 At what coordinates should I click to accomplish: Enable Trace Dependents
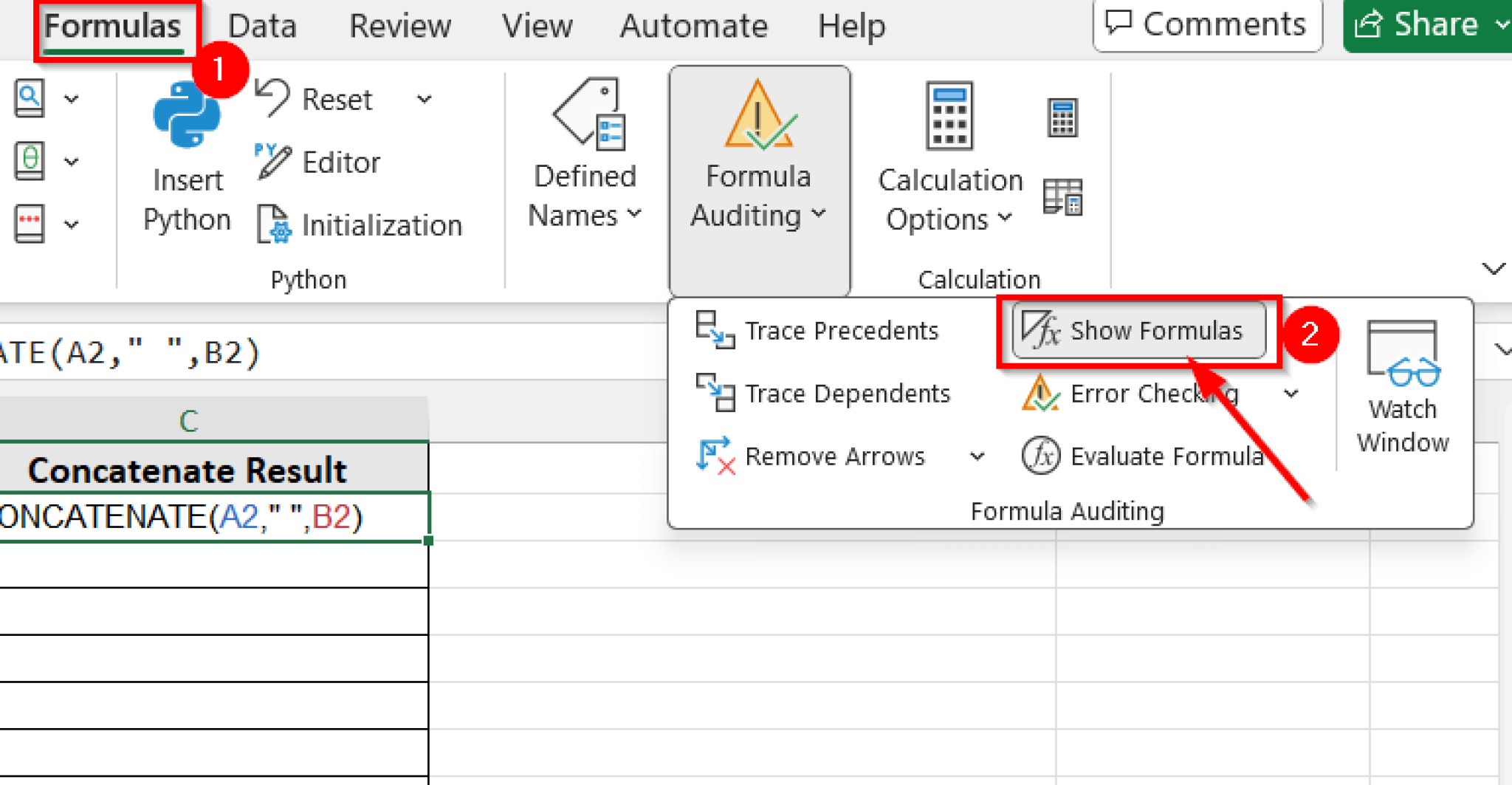tap(825, 393)
